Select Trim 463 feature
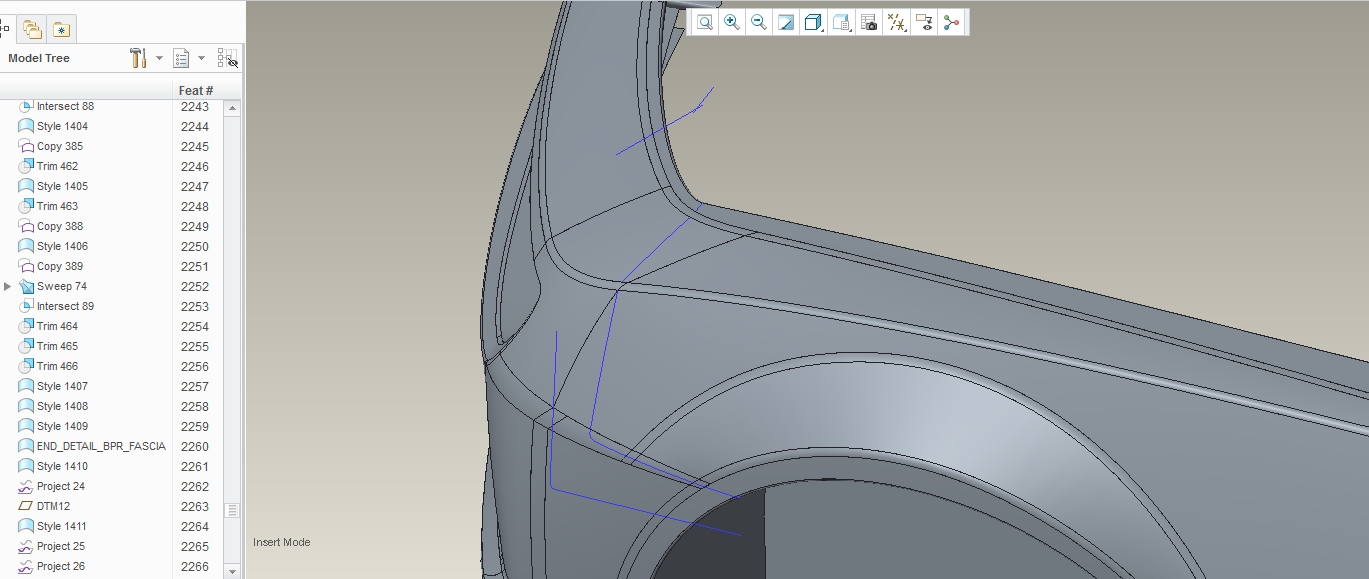This screenshot has width=1369, height=579. coord(57,206)
